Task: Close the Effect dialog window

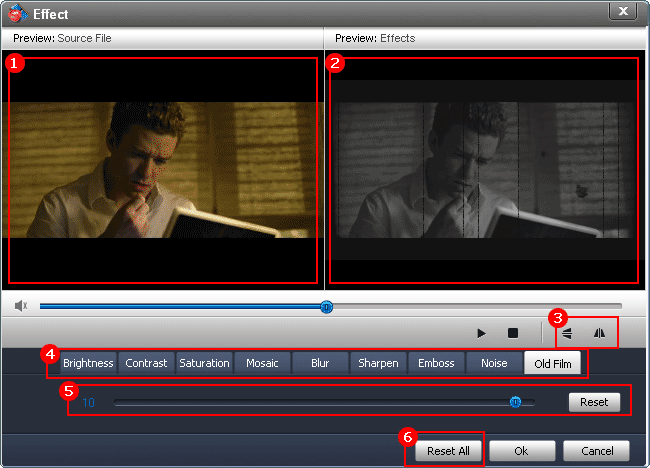Action: tap(623, 11)
